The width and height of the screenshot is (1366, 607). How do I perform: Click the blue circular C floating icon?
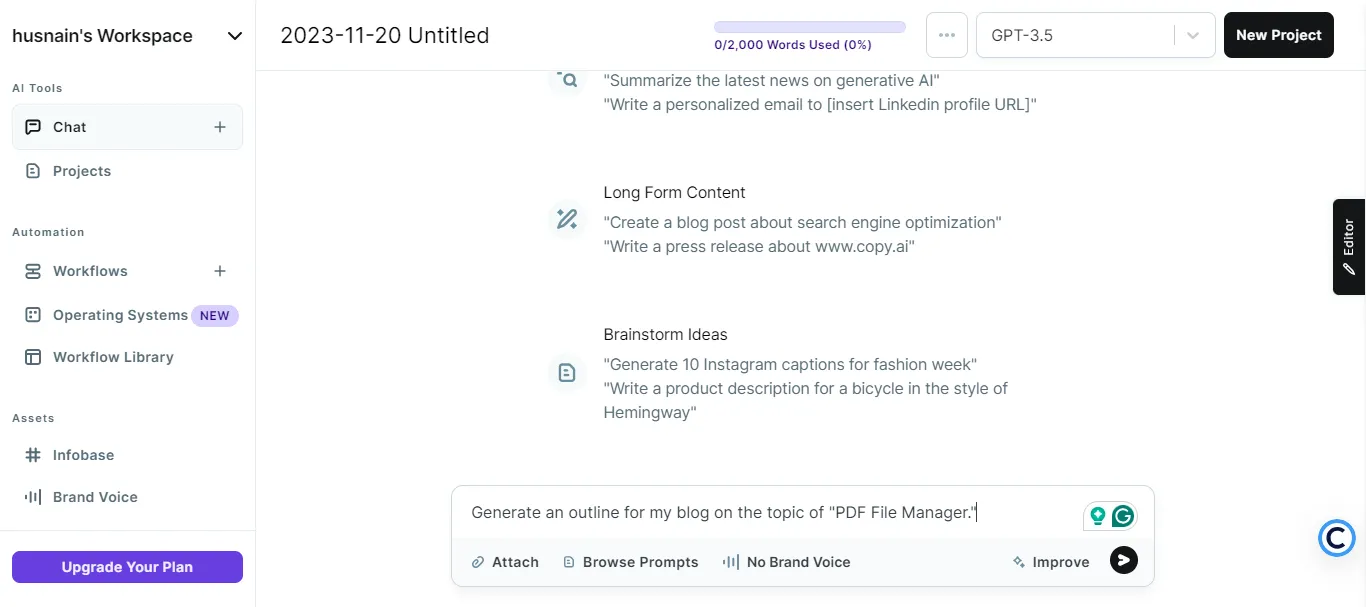click(x=1337, y=538)
